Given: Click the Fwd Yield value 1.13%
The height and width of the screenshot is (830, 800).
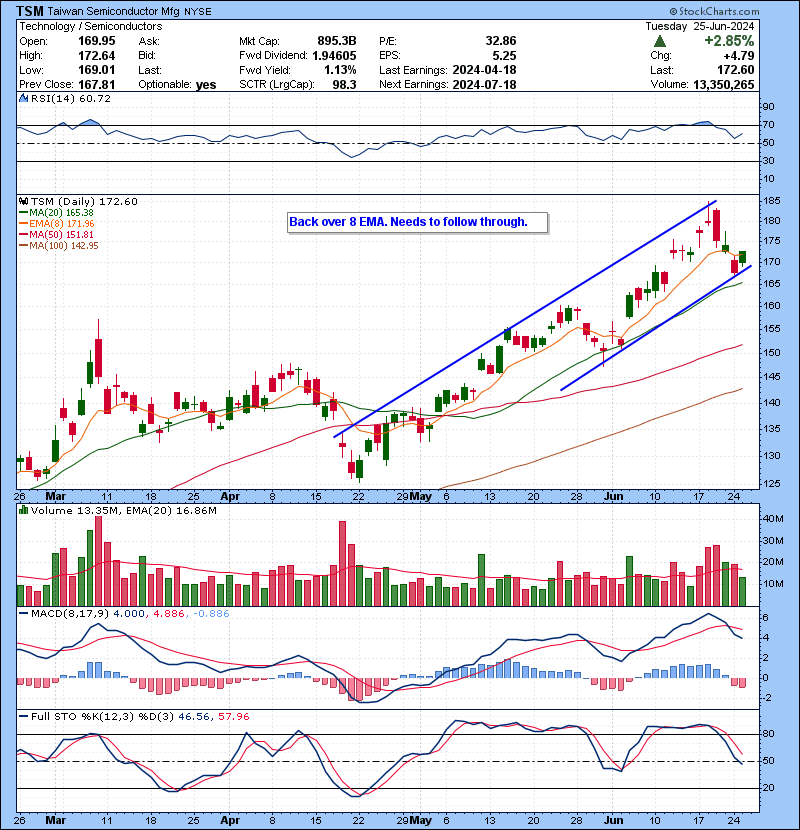Looking at the screenshot, I should pos(340,70).
